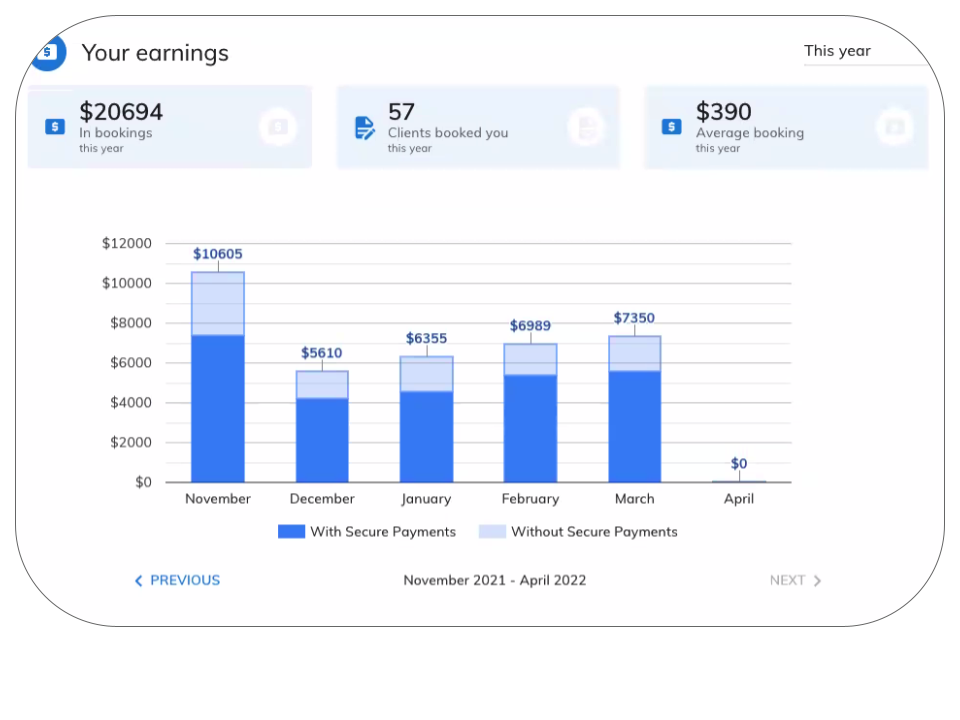Click the faded icon on the Clients booked you card
This screenshot has width=960, height=720.
586,127
